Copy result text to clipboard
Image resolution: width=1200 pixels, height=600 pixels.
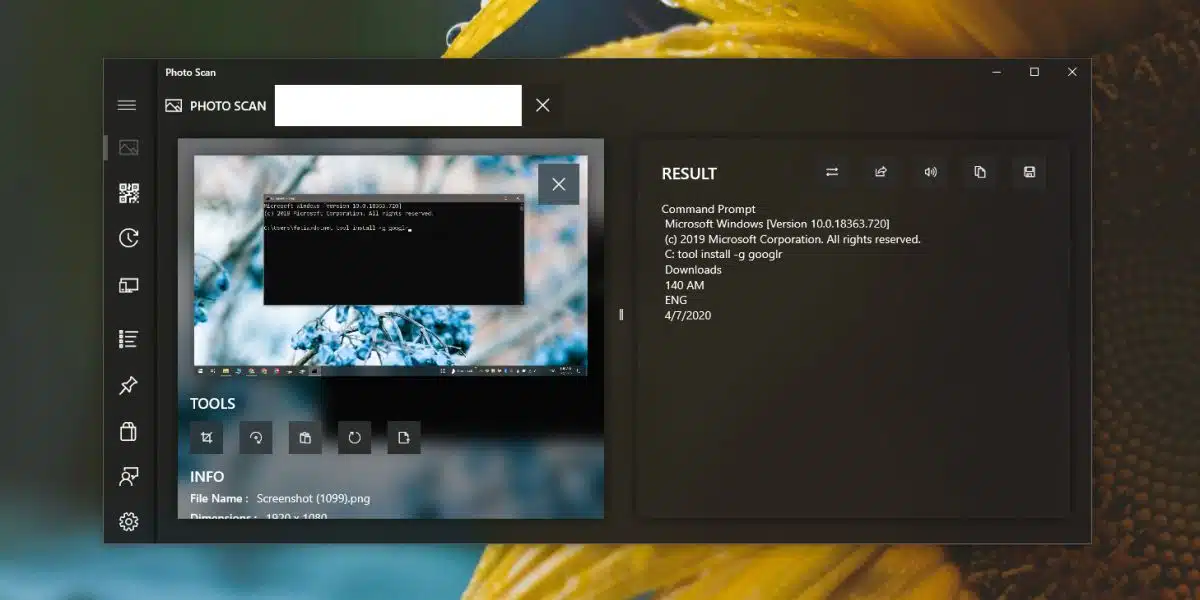tap(980, 172)
